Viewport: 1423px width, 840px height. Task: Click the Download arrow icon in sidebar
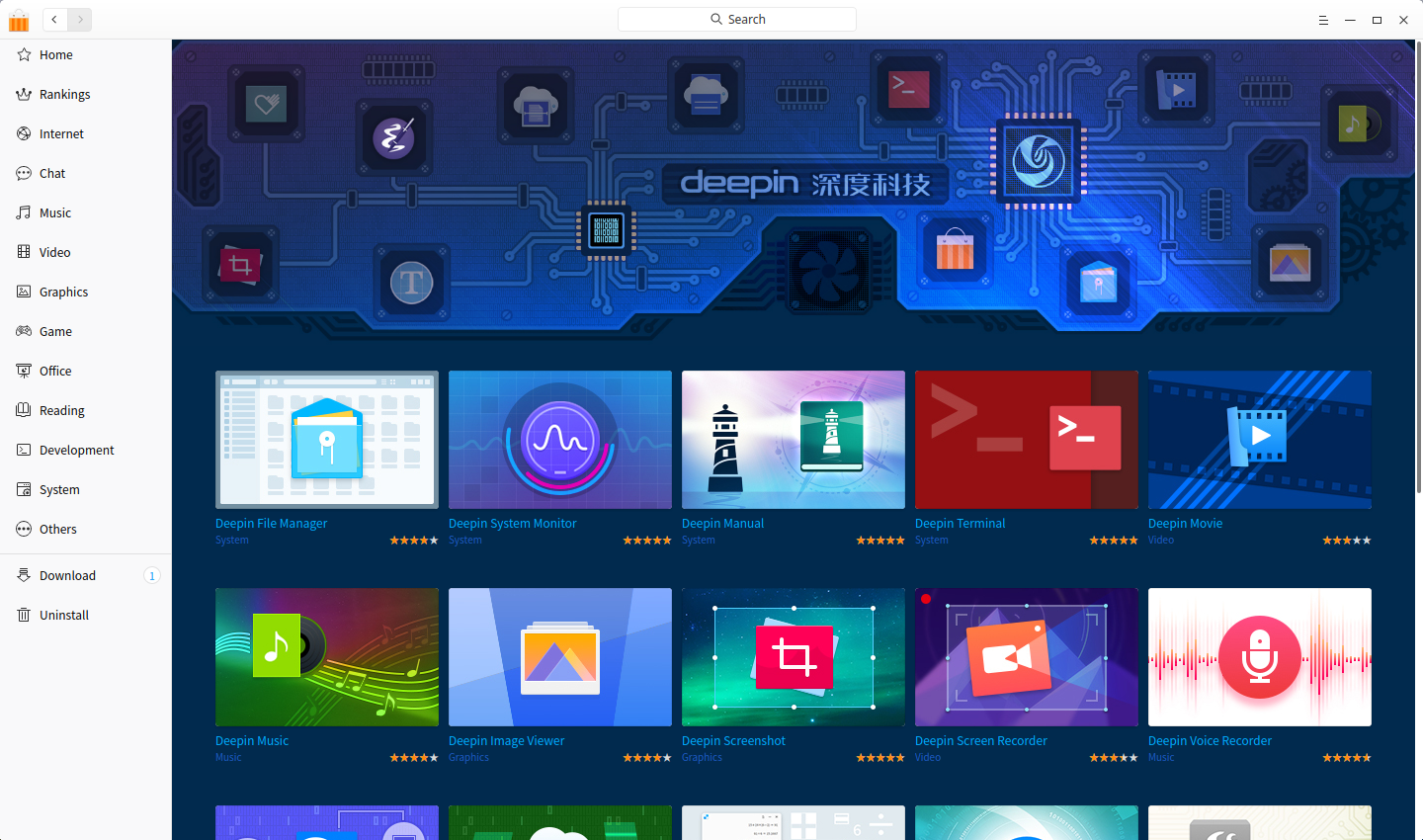[x=24, y=575]
